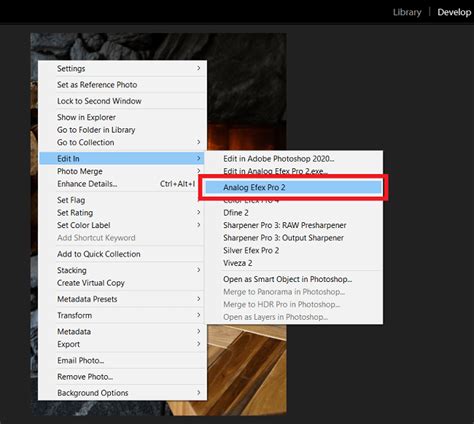Viewport: 474px width, 424px height.
Task: Open the Metadata Presets submenu
Action: pos(122,299)
